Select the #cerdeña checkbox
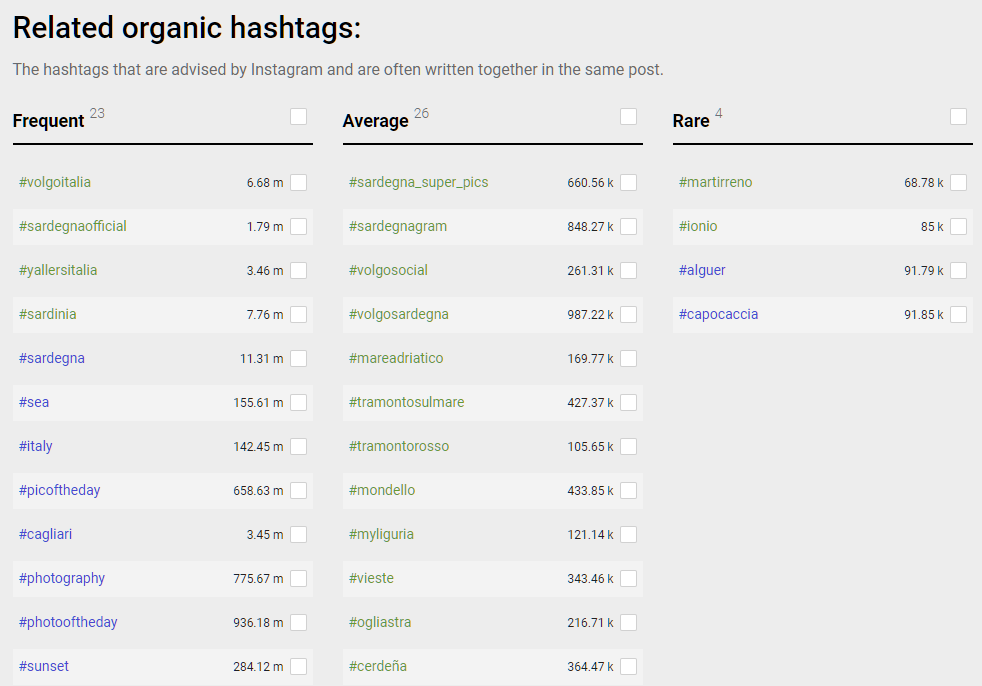The height and width of the screenshot is (686, 982). tap(629, 667)
